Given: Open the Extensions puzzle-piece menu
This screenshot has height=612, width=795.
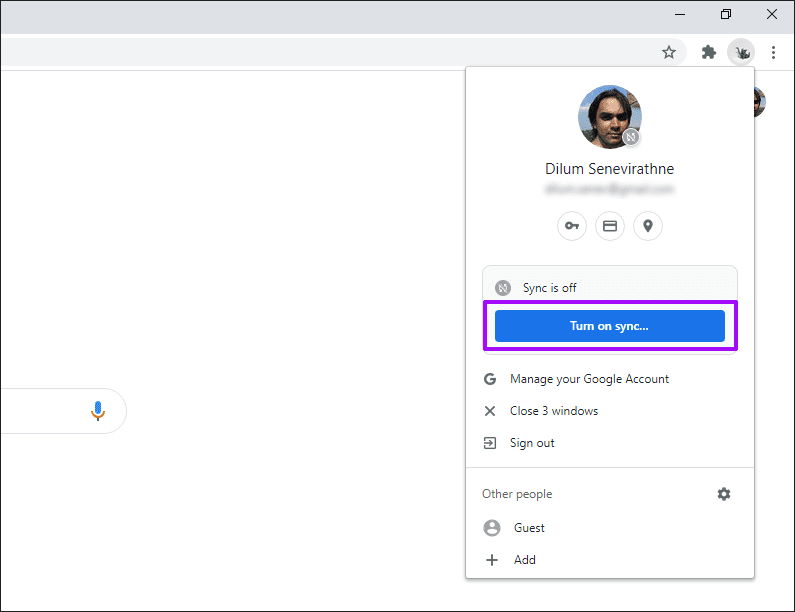Looking at the screenshot, I should click(x=708, y=52).
